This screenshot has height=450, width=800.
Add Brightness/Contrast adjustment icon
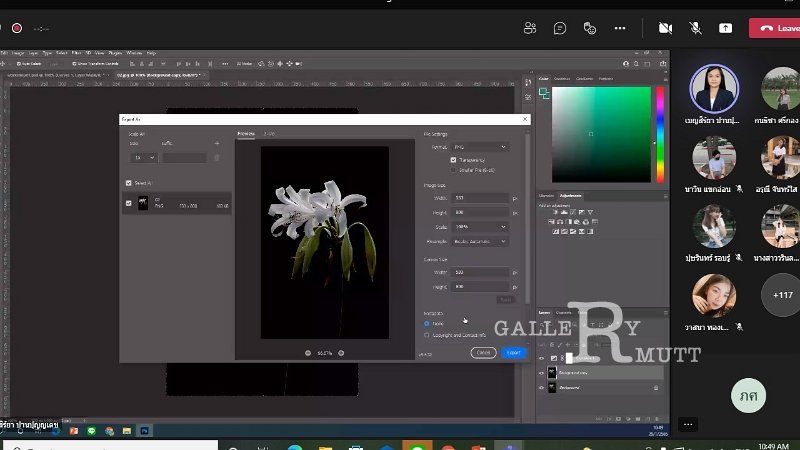coord(555,212)
